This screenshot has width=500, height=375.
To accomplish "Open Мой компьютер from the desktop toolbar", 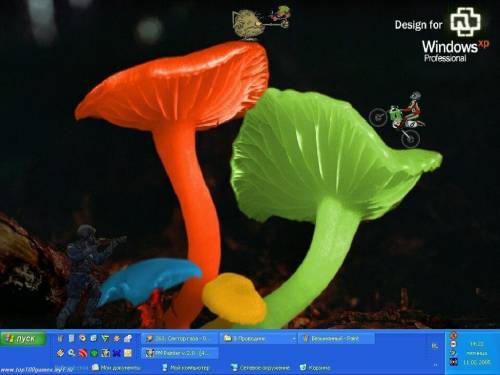I will pos(185,368).
